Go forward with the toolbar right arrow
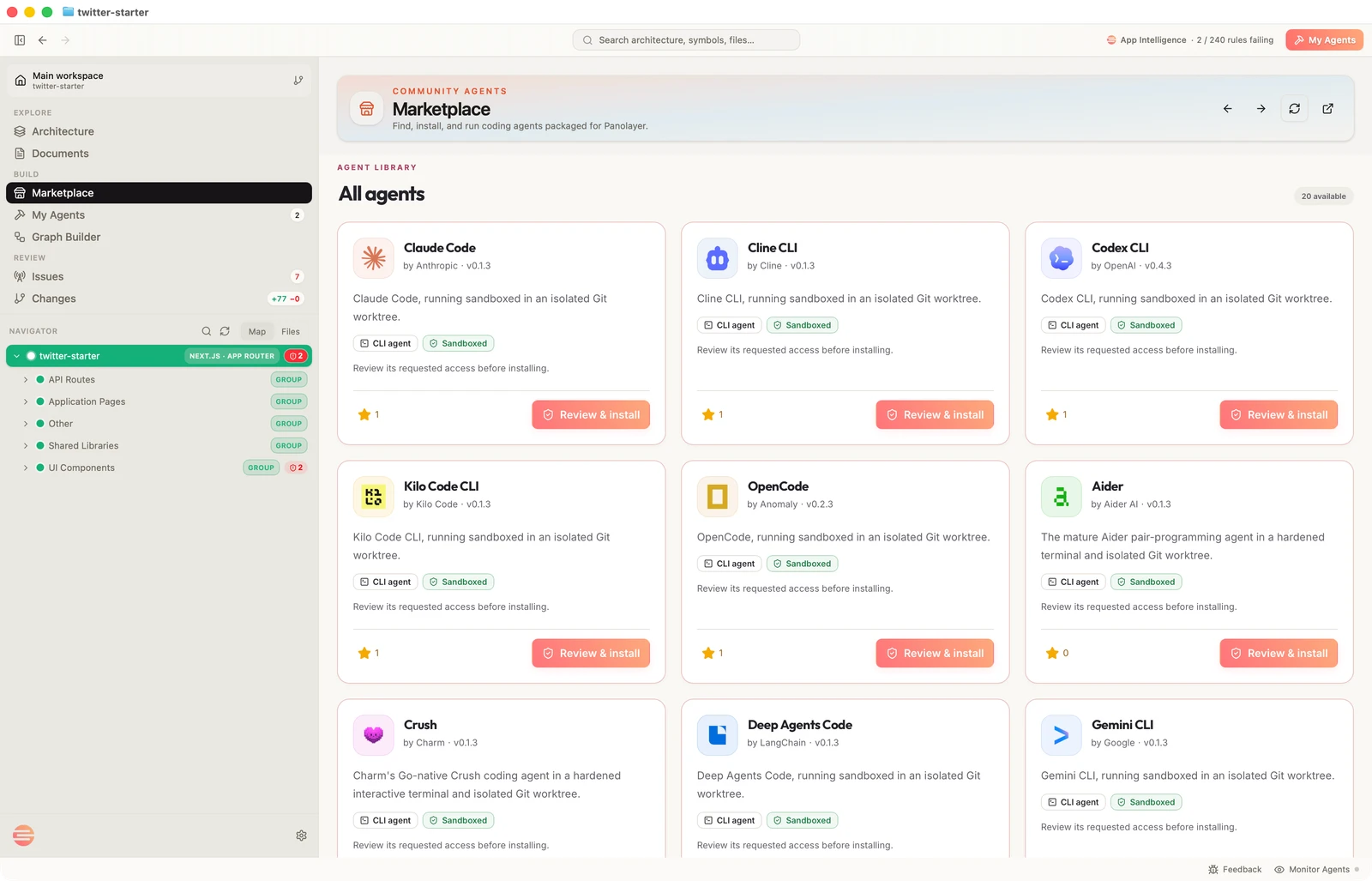This screenshot has width=1372, height=881. [65, 40]
